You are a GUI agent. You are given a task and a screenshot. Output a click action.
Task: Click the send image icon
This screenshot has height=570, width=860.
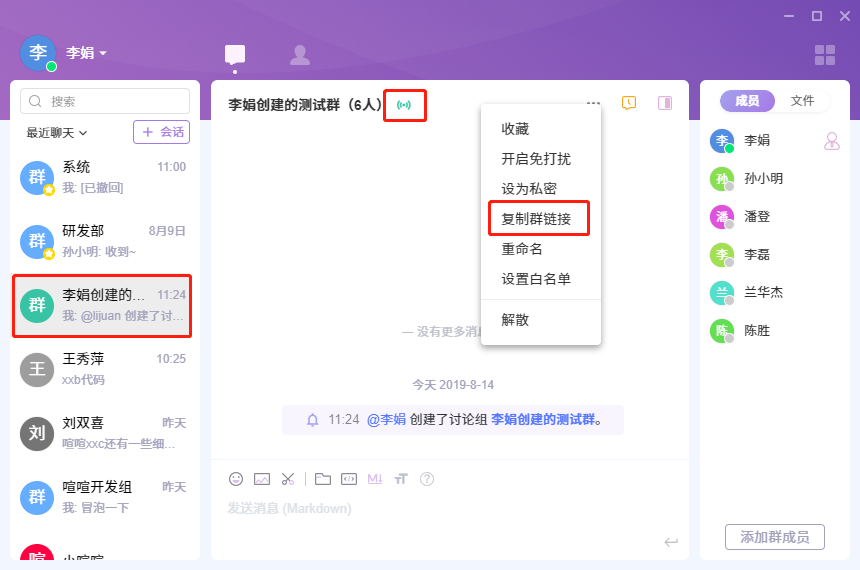click(262, 479)
